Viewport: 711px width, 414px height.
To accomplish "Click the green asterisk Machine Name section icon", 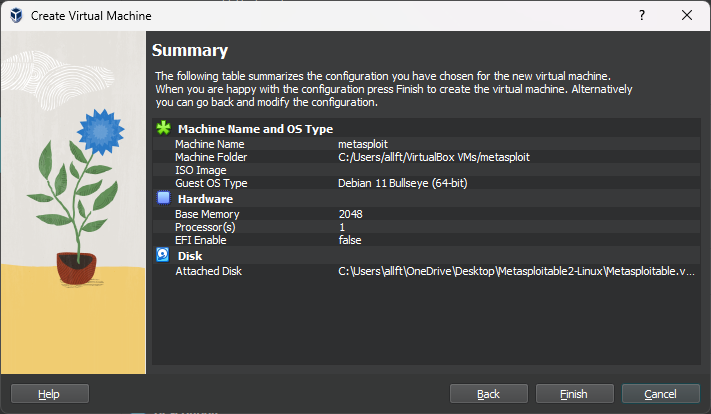I will point(163,128).
